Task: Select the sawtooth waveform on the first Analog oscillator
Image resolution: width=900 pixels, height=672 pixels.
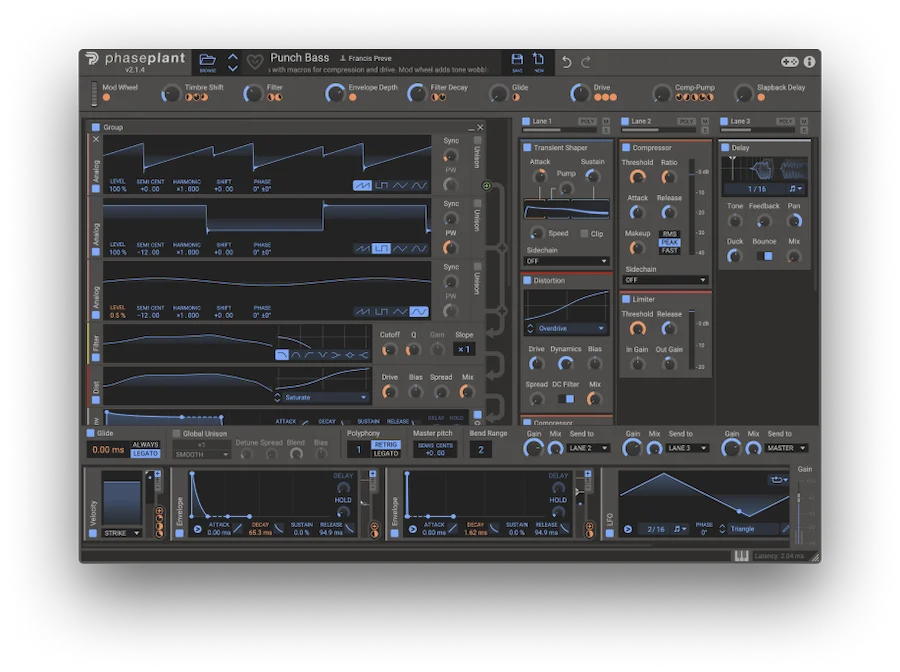Action: click(x=362, y=185)
